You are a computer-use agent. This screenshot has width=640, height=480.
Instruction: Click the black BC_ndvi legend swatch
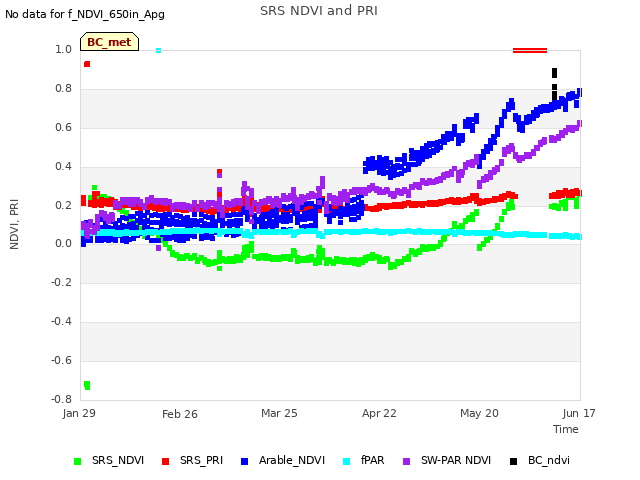click(x=513, y=461)
